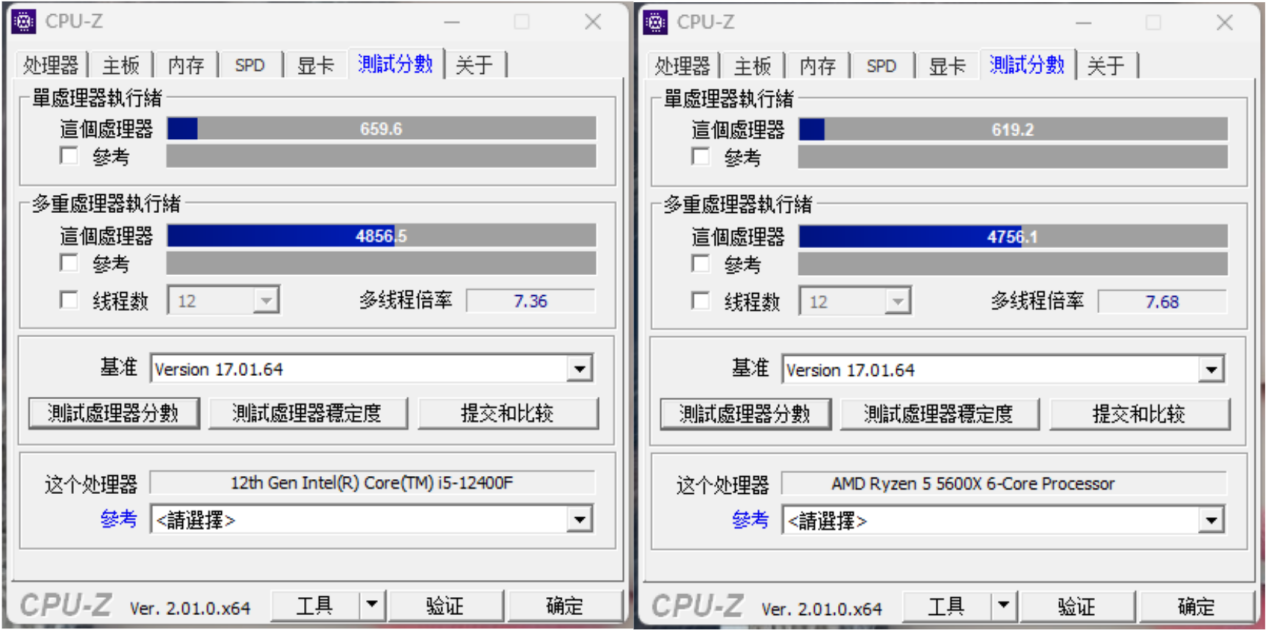Open the SPD tab in the left window
This screenshot has height=630, width=1266.
tap(249, 64)
